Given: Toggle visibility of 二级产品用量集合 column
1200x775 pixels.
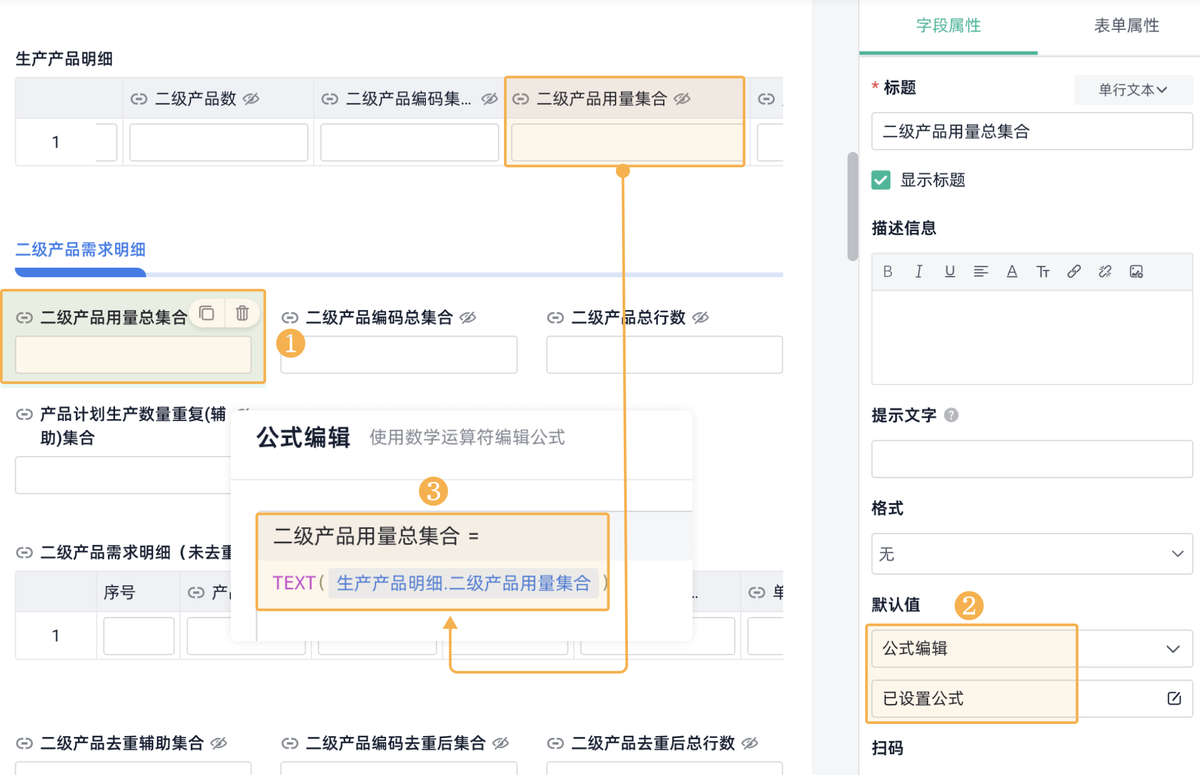Looking at the screenshot, I should 682,98.
